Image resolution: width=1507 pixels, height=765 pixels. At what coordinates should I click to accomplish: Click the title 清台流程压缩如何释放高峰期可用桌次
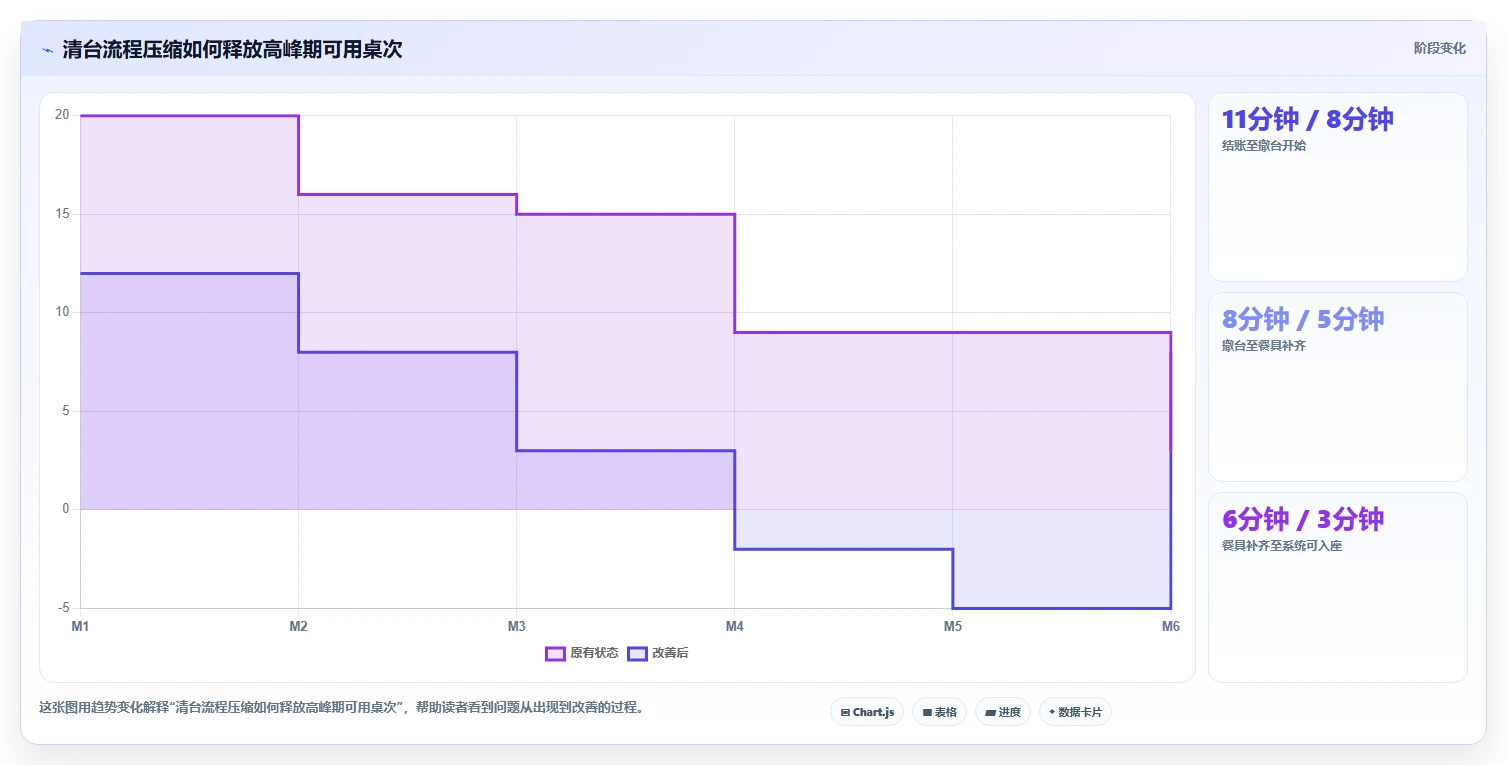[x=232, y=49]
